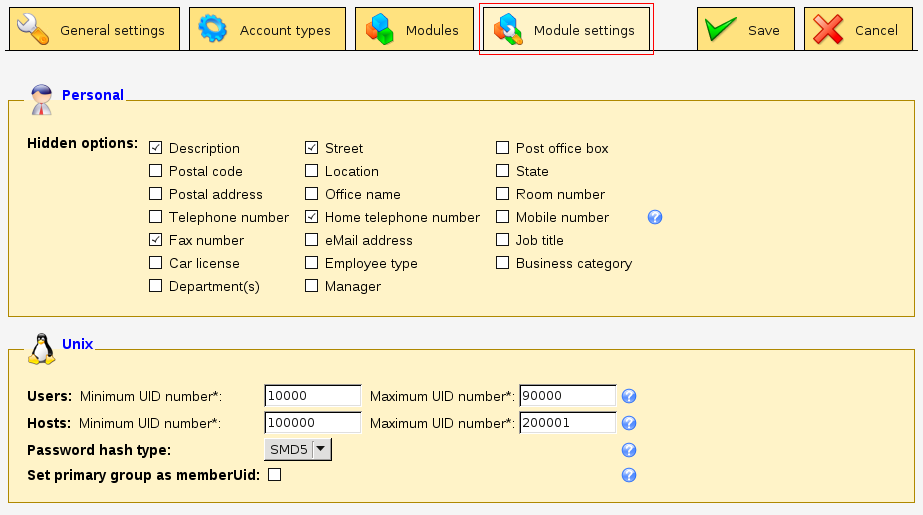Open help for Users UID number range

[629, 396]
